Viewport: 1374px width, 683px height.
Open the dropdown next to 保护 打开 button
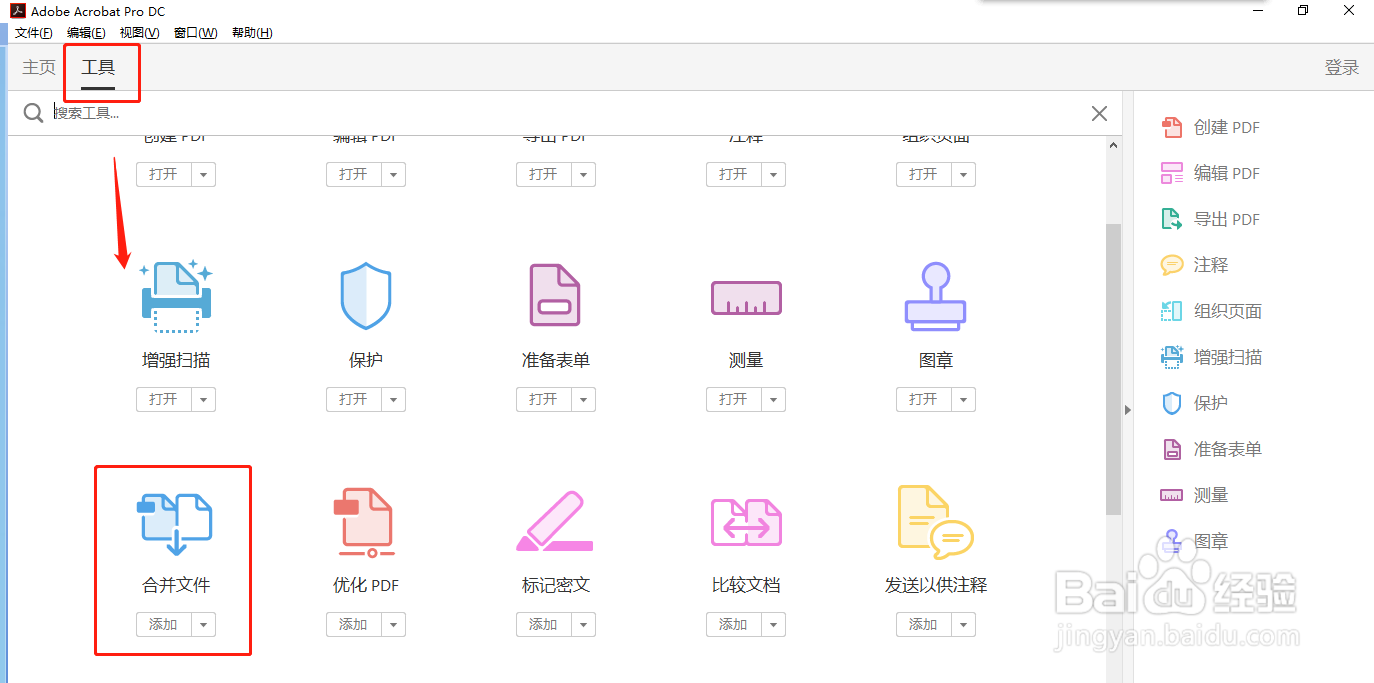coord(395,399)
